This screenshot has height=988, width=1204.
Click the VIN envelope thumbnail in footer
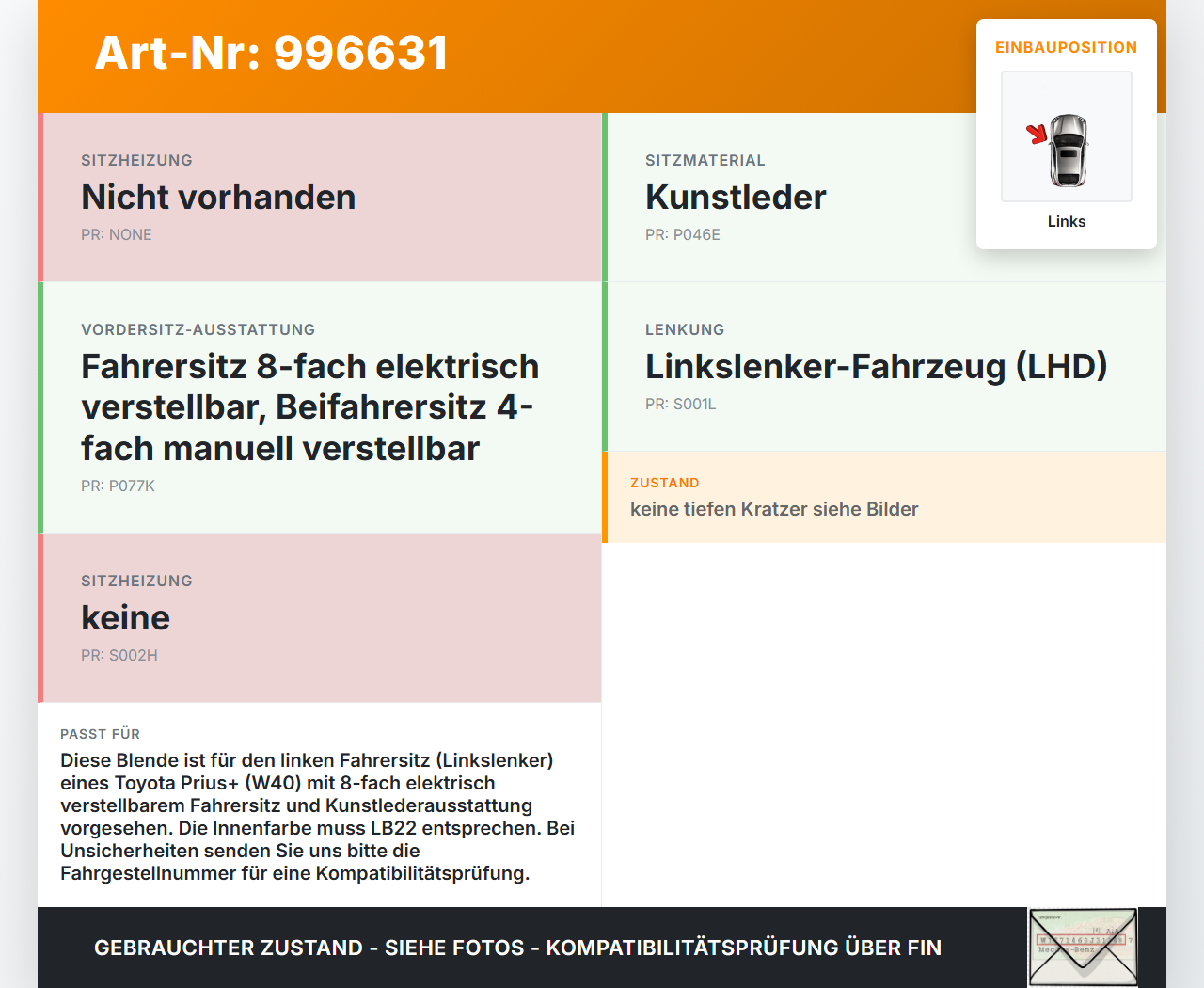pyautogui.click(x=1083, y=948)
